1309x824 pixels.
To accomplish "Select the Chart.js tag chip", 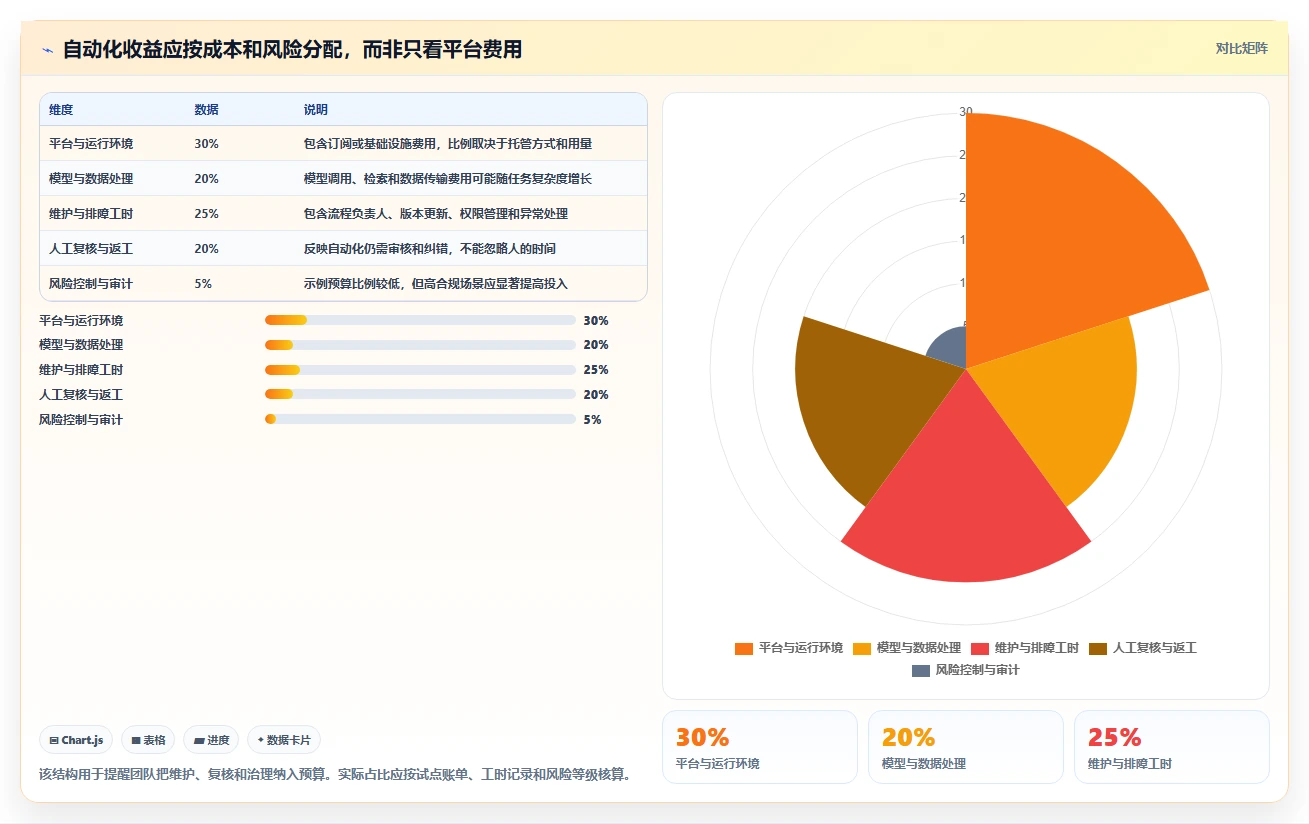I will point(77,740).
